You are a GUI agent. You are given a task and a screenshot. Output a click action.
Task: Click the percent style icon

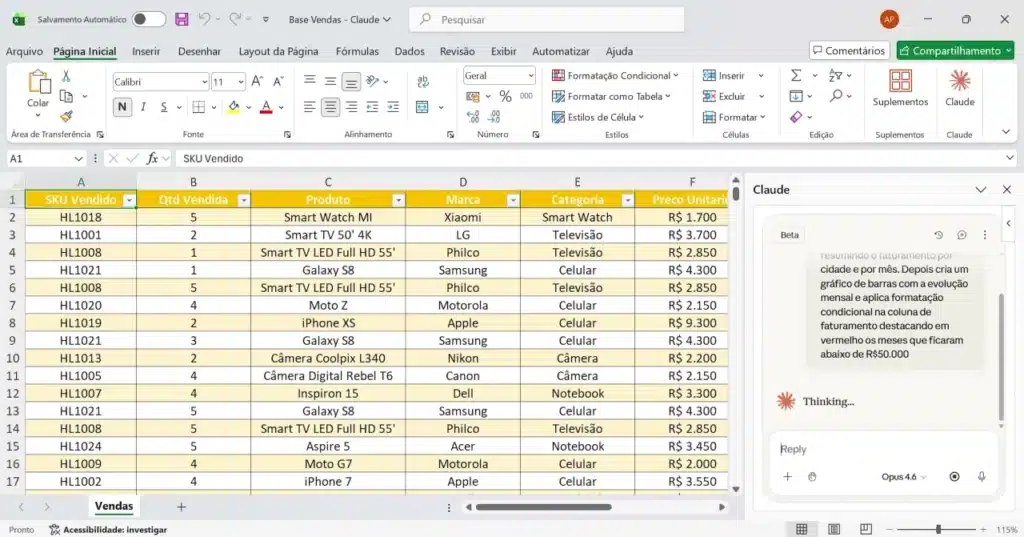tap(505, 97)
